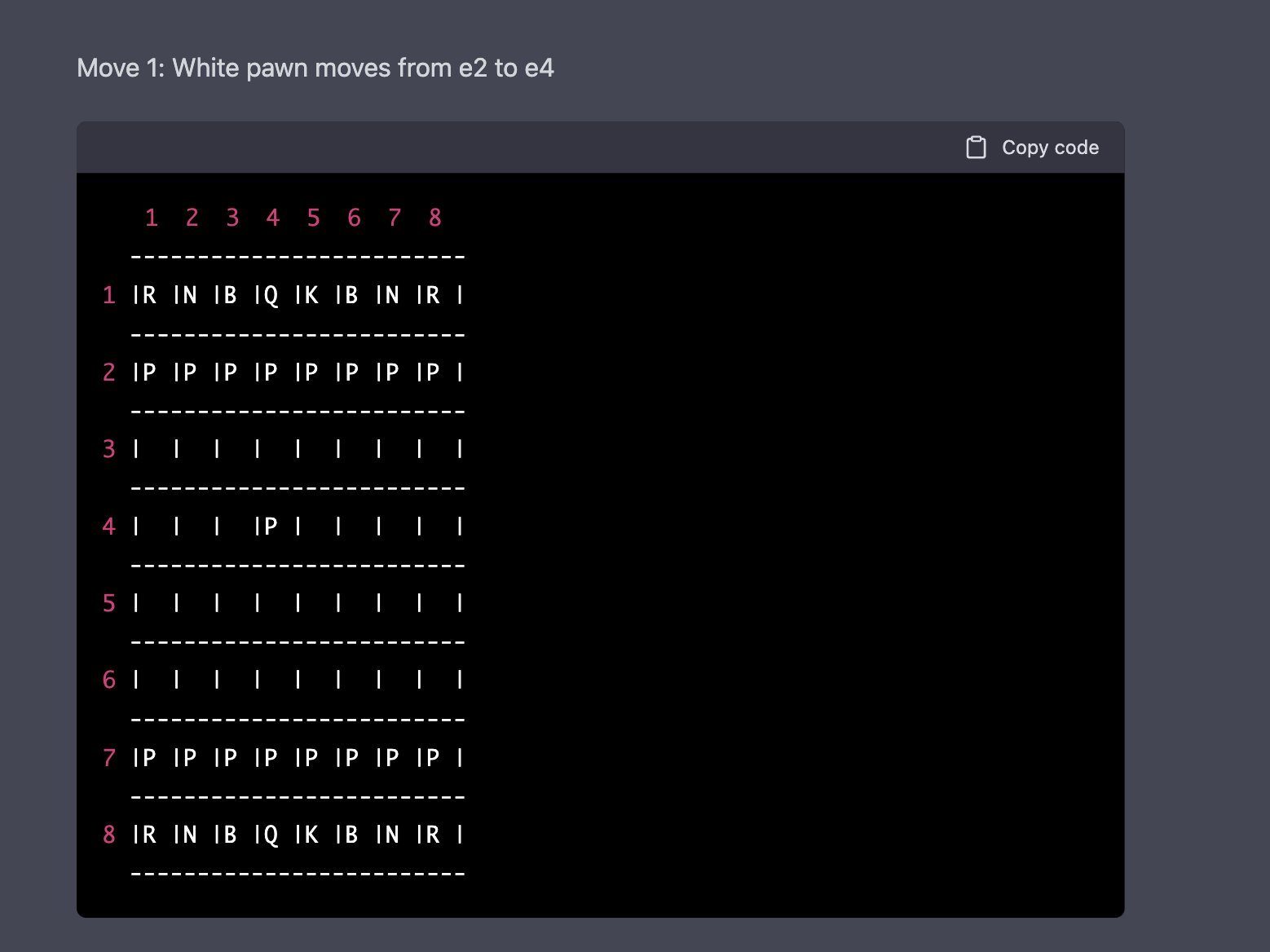1270x952 pixels.
Task: Click column header number 2
Action: (192, 218)
